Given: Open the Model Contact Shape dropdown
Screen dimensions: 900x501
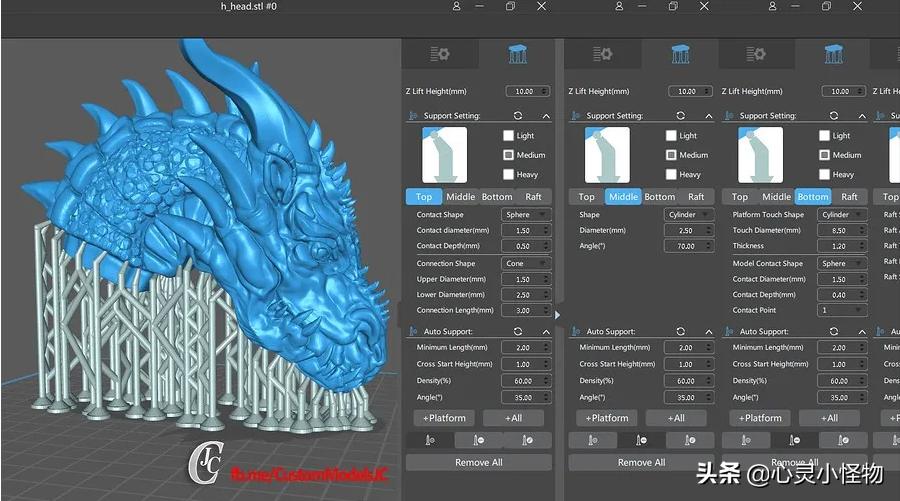Looking at the screenshot, I should tap(842, 263).
